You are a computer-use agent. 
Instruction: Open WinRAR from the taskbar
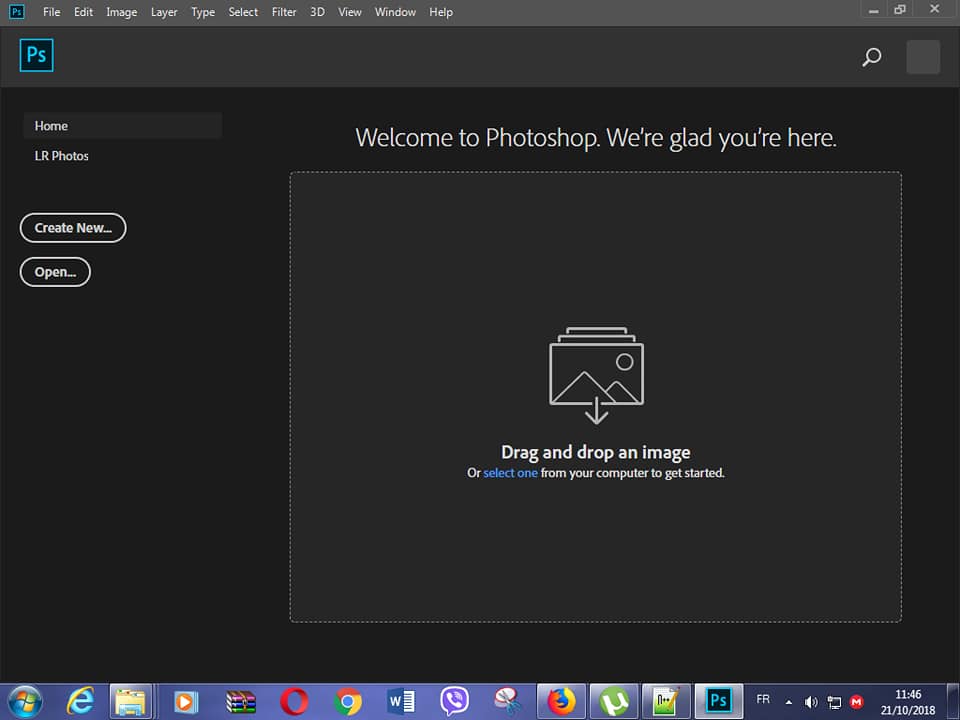tap(241, 702)
